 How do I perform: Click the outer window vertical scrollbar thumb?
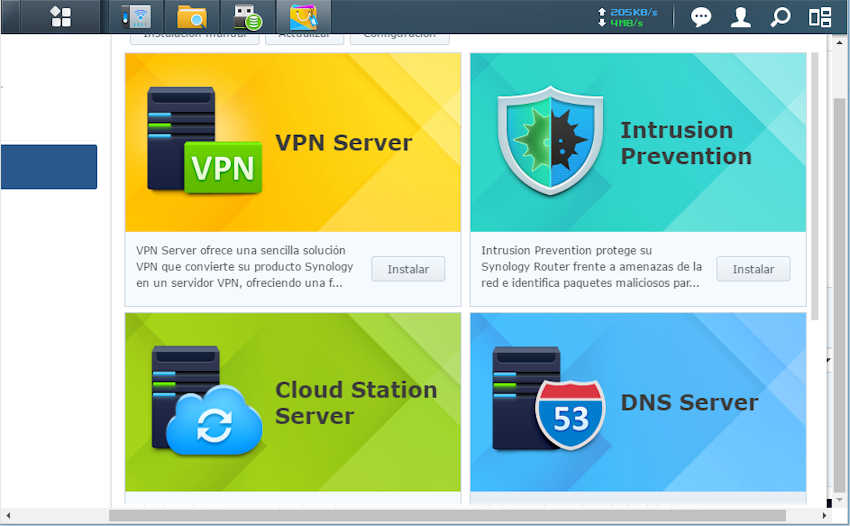[x=839, y=296]
